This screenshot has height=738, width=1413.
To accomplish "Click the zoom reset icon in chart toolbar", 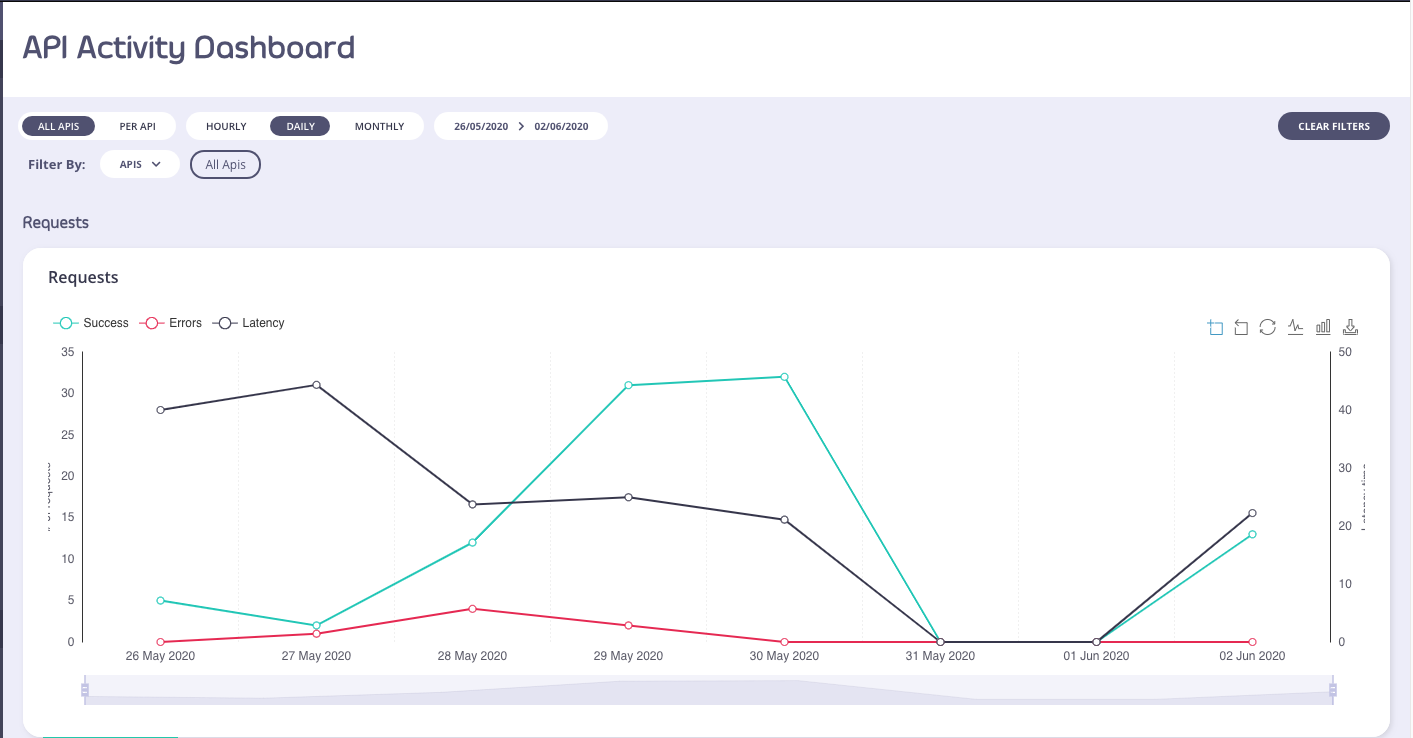I will point(1241,327).
